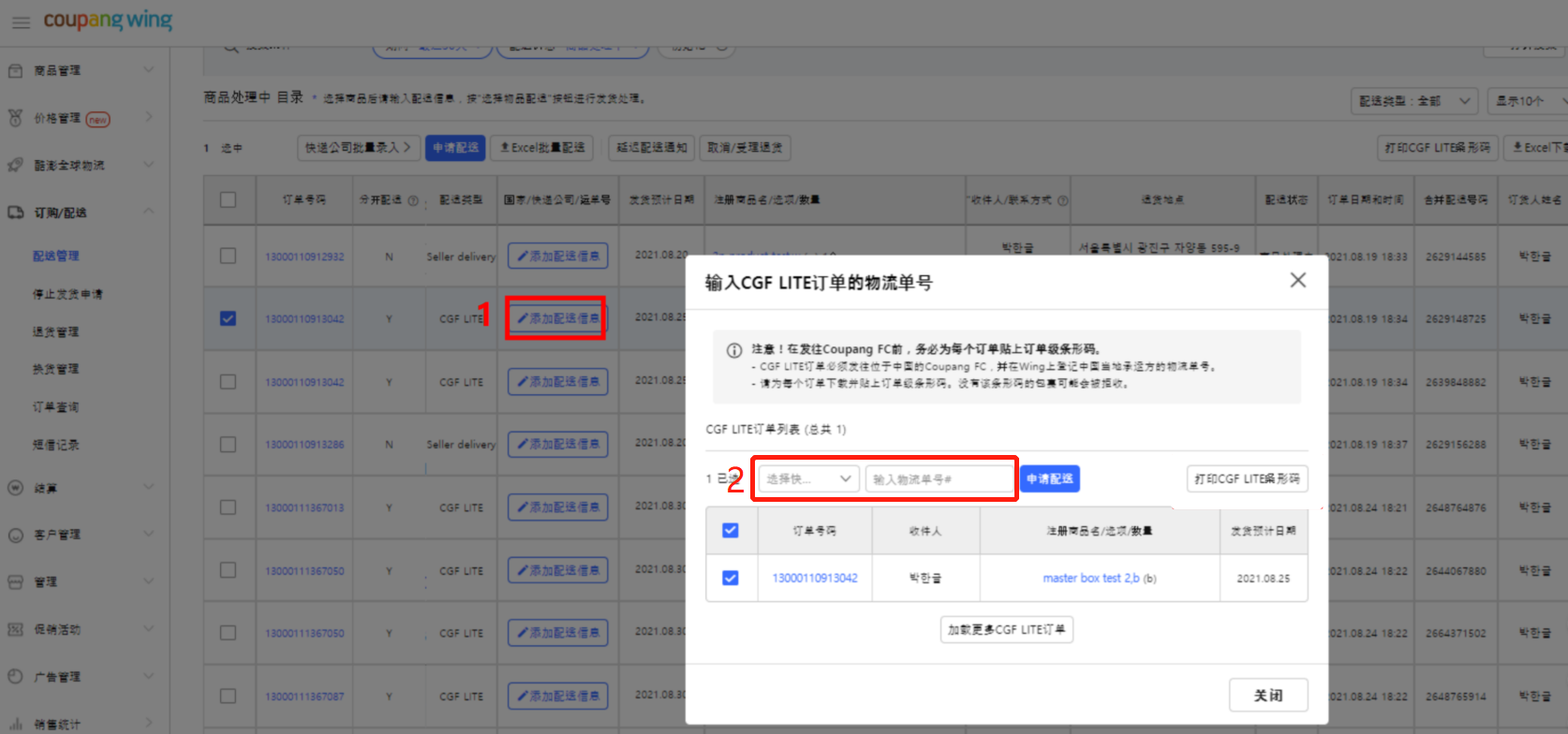Viewport: 1568px width, 734px height.
Task: Click the 申请配送 button above the main table
Action: click(x=455, y=148)
